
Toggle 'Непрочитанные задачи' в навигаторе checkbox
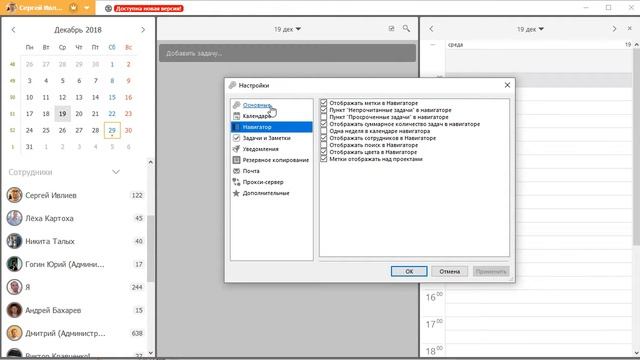[x=324, y=110]
